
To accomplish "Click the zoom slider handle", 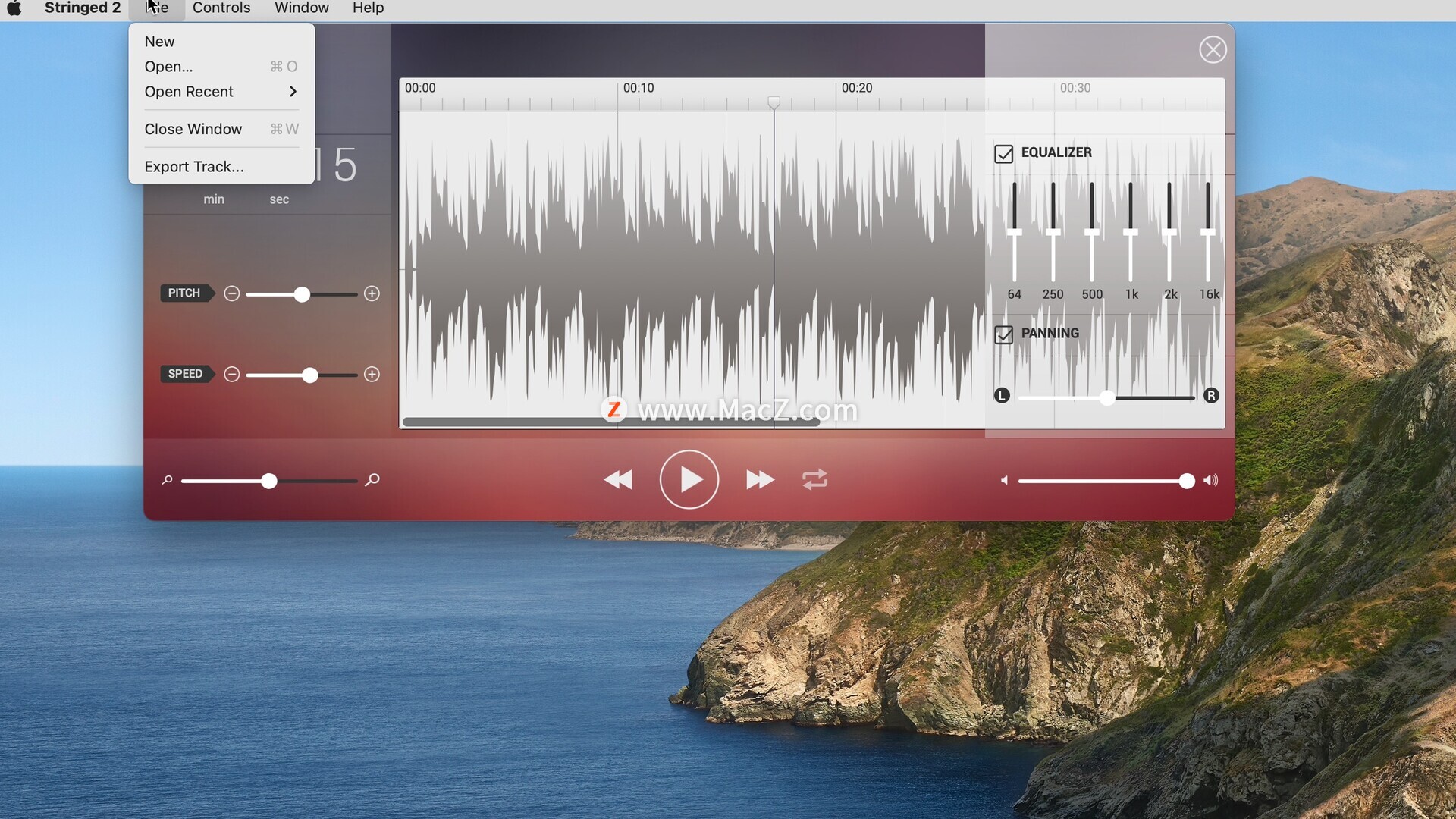I will (x=268, y=482).
